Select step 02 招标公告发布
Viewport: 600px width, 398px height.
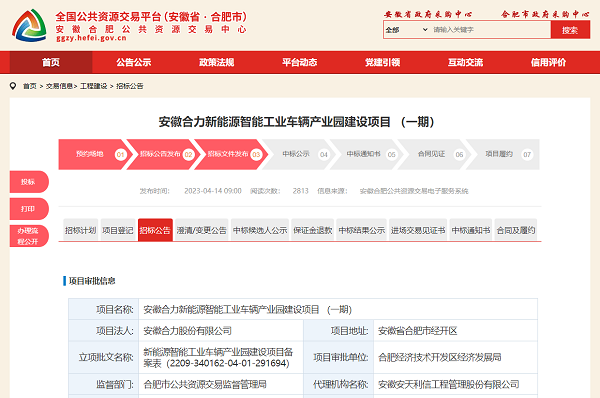tap(163, 154)
